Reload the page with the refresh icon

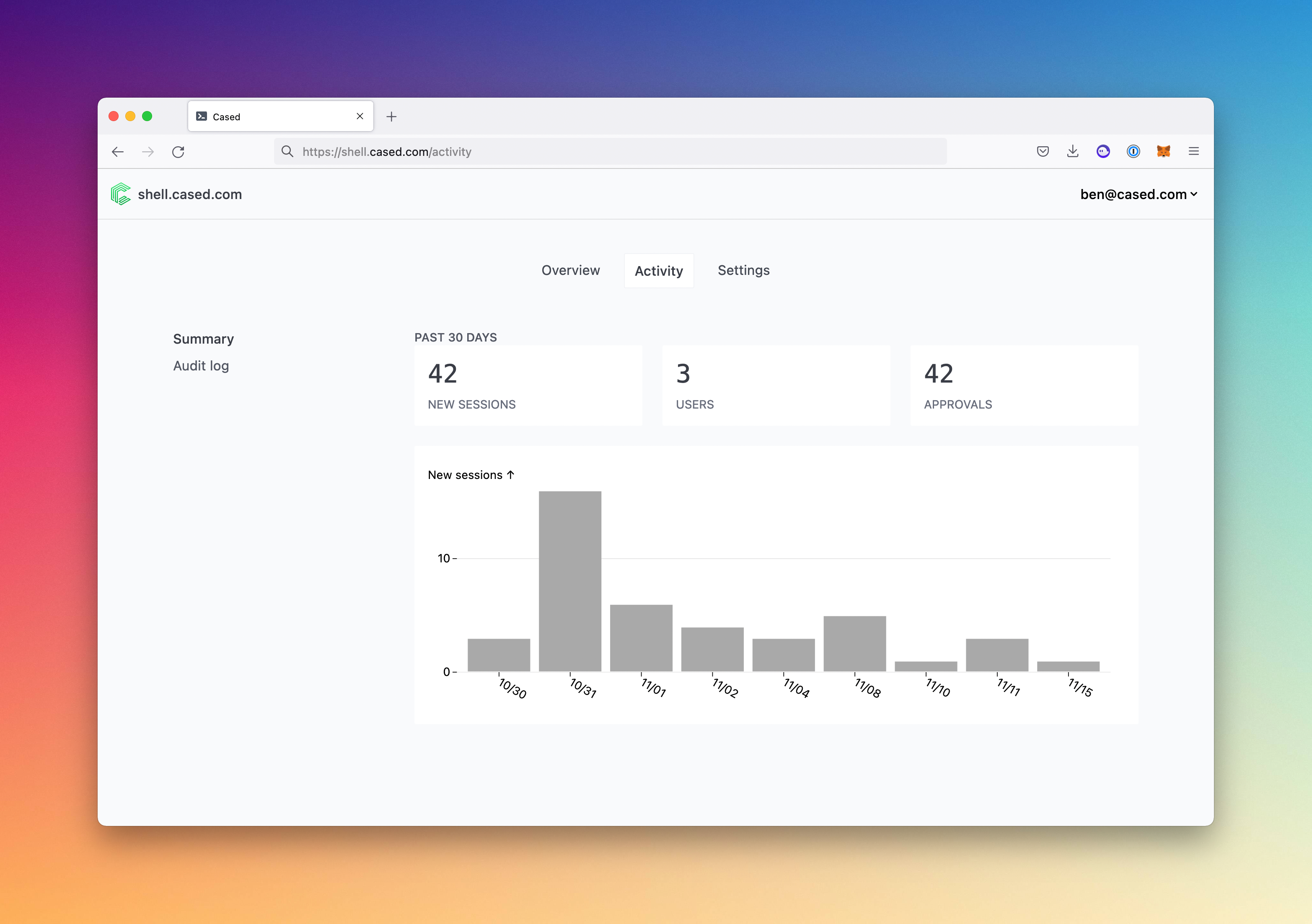click(178, 151)
